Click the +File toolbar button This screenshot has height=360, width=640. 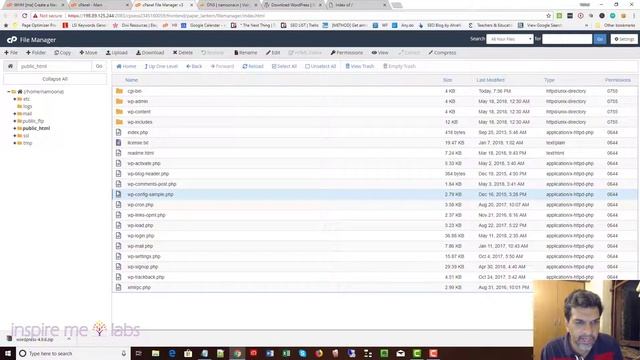(11, 53)
